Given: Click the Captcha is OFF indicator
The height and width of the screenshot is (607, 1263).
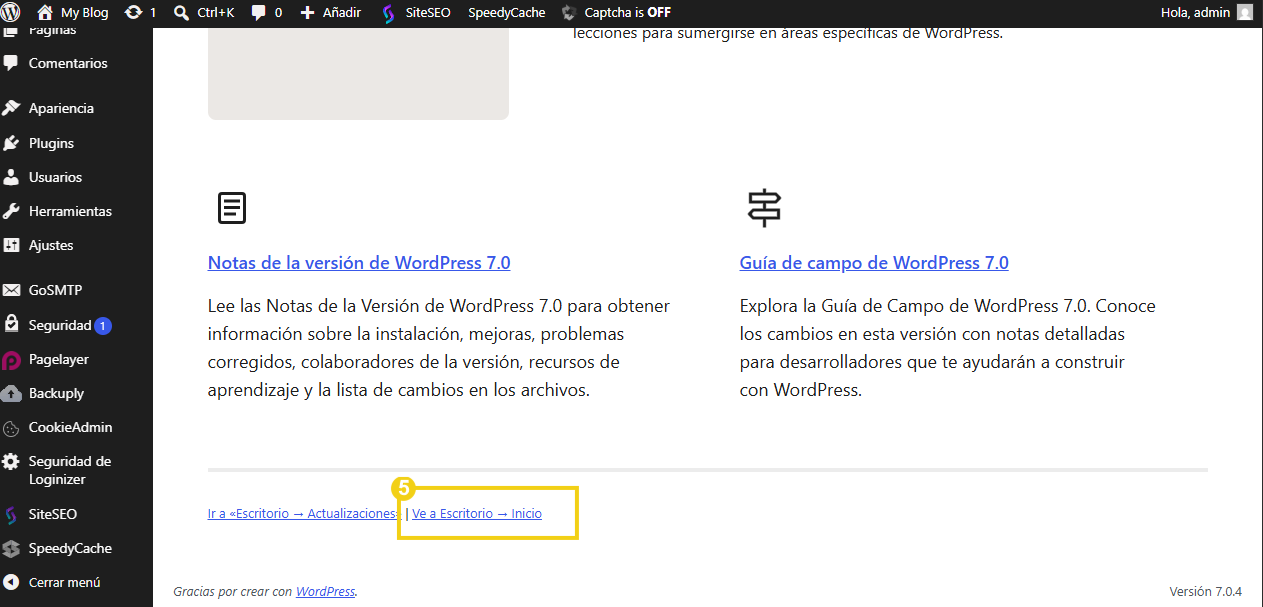Looking at the screenshot, I should (x=616, y=13).
